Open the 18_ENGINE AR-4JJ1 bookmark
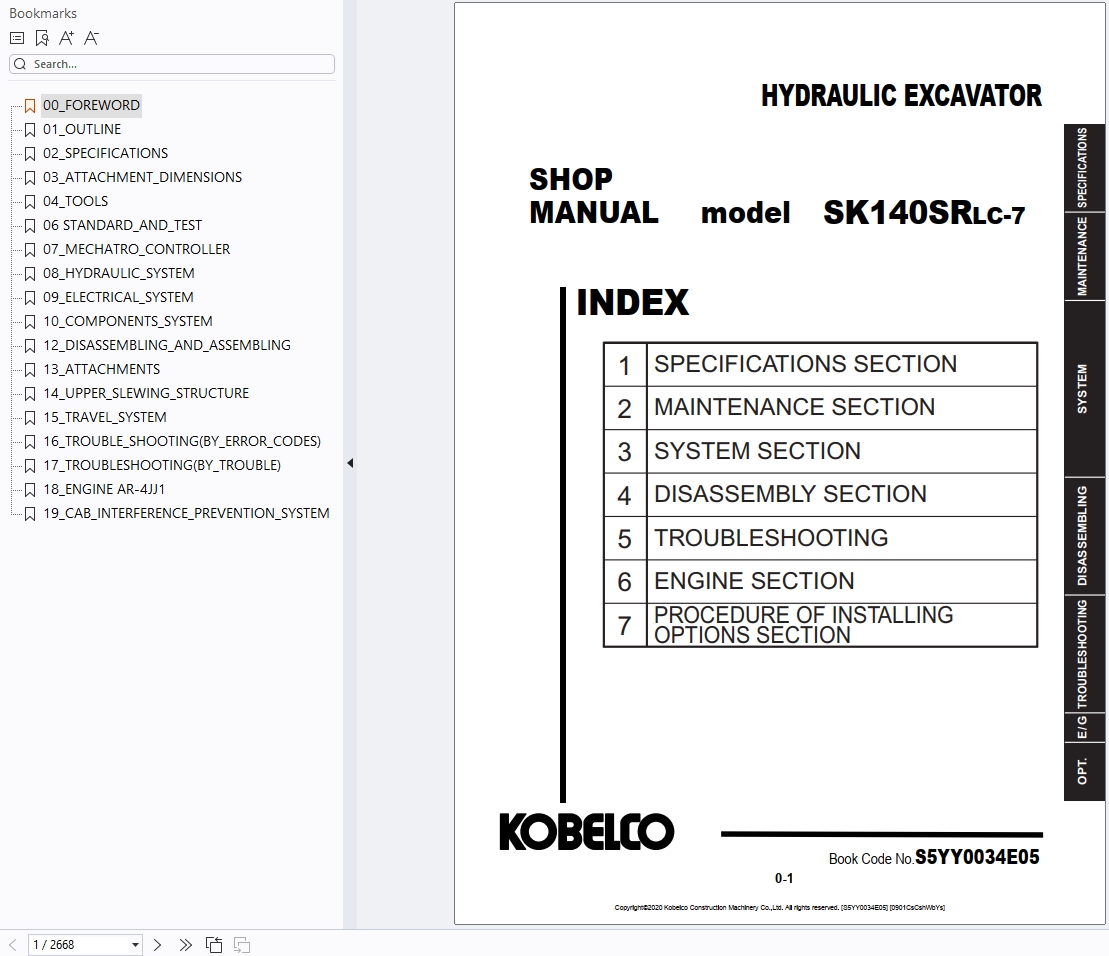This screenshot has width=1109, height=956. pyautogui.click(x=104, y=490)
